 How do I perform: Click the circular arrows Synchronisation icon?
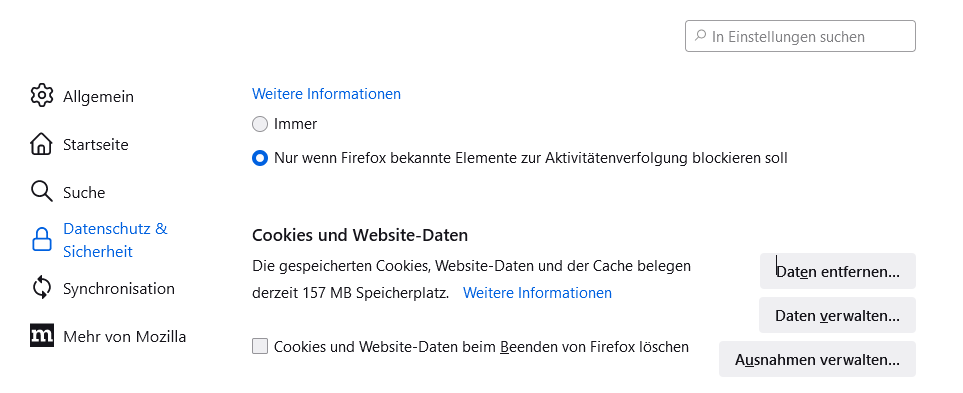pyautogui.click(x=42, y=287)
